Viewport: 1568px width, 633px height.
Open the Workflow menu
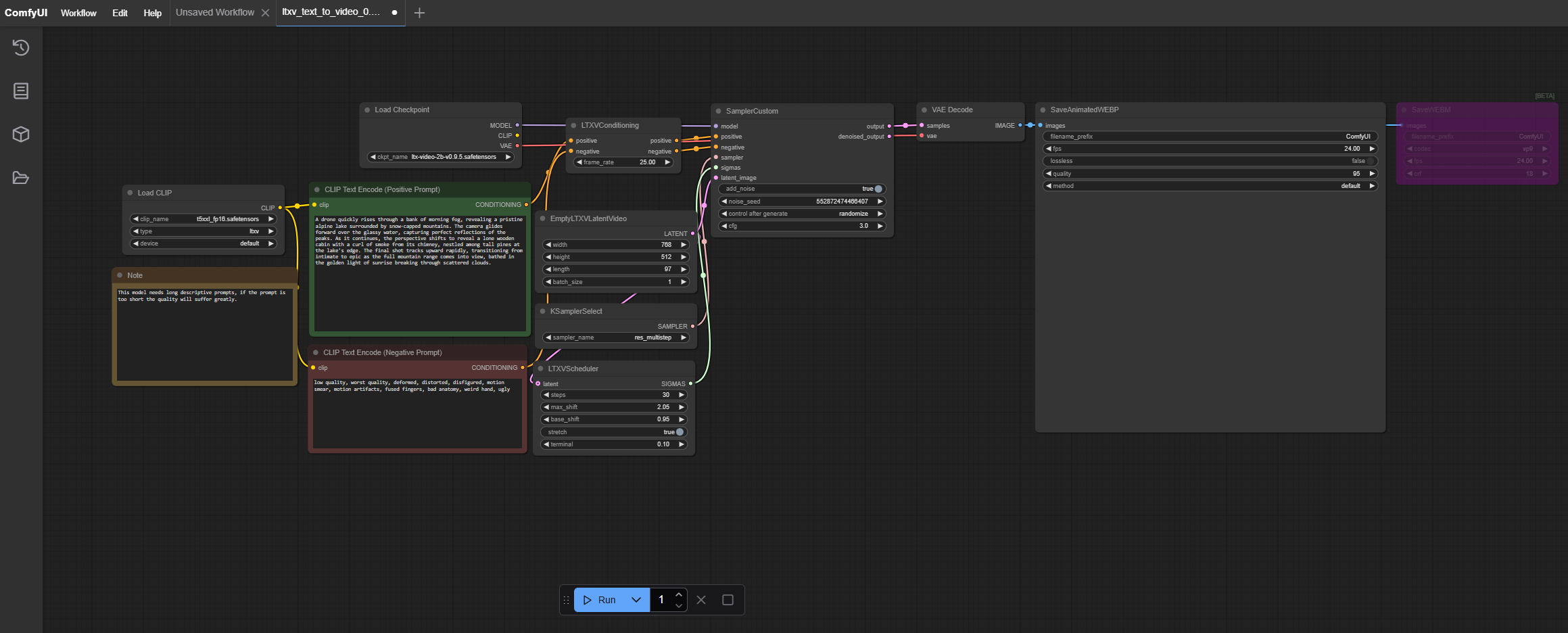[78, 13]
